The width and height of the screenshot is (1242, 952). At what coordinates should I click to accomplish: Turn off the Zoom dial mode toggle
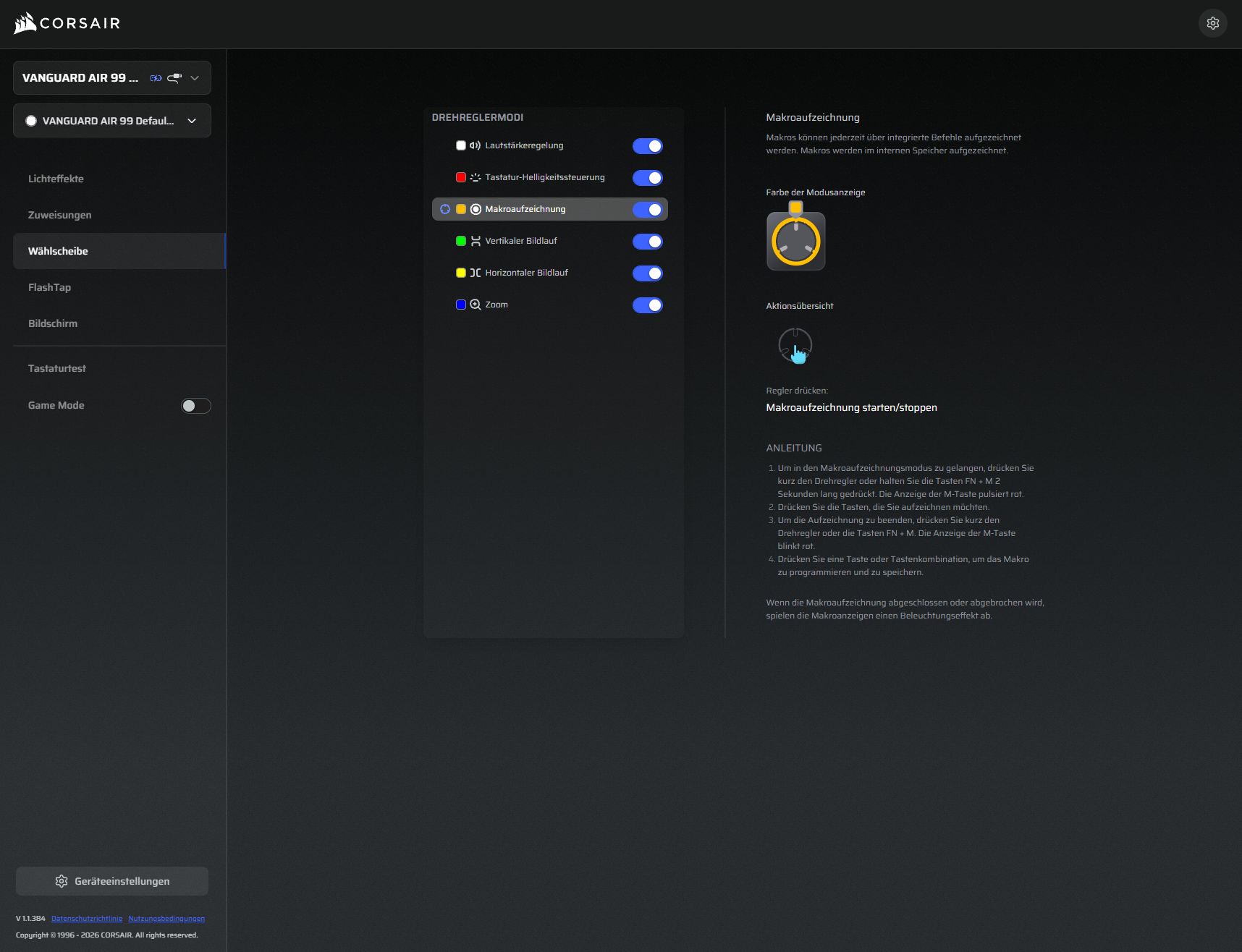click(647, 305)
